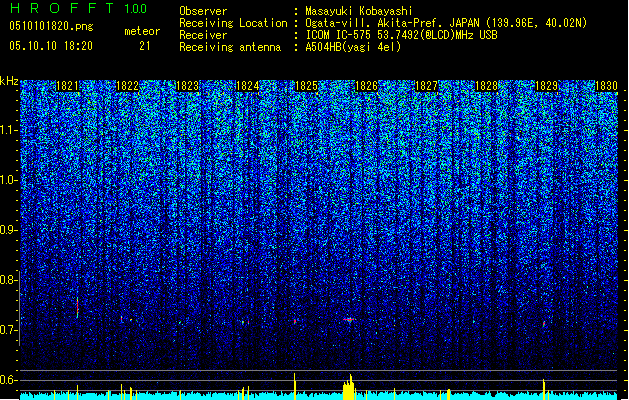Click the horizontal red echo before 1826

(349, 320)
